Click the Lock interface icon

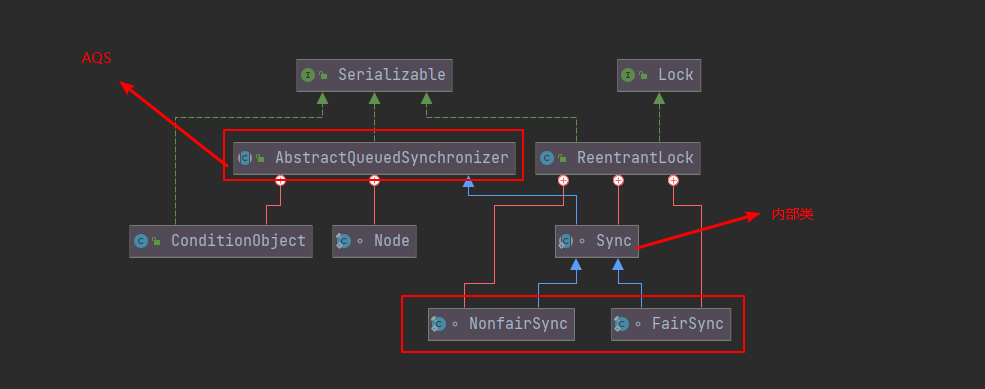click(628, 75)
